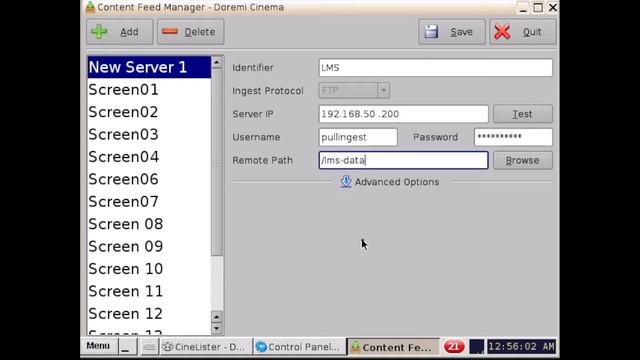Switch to Content Feed taskbar window
The height and width of the screenshot is (360, 640).
click(393, 347)
